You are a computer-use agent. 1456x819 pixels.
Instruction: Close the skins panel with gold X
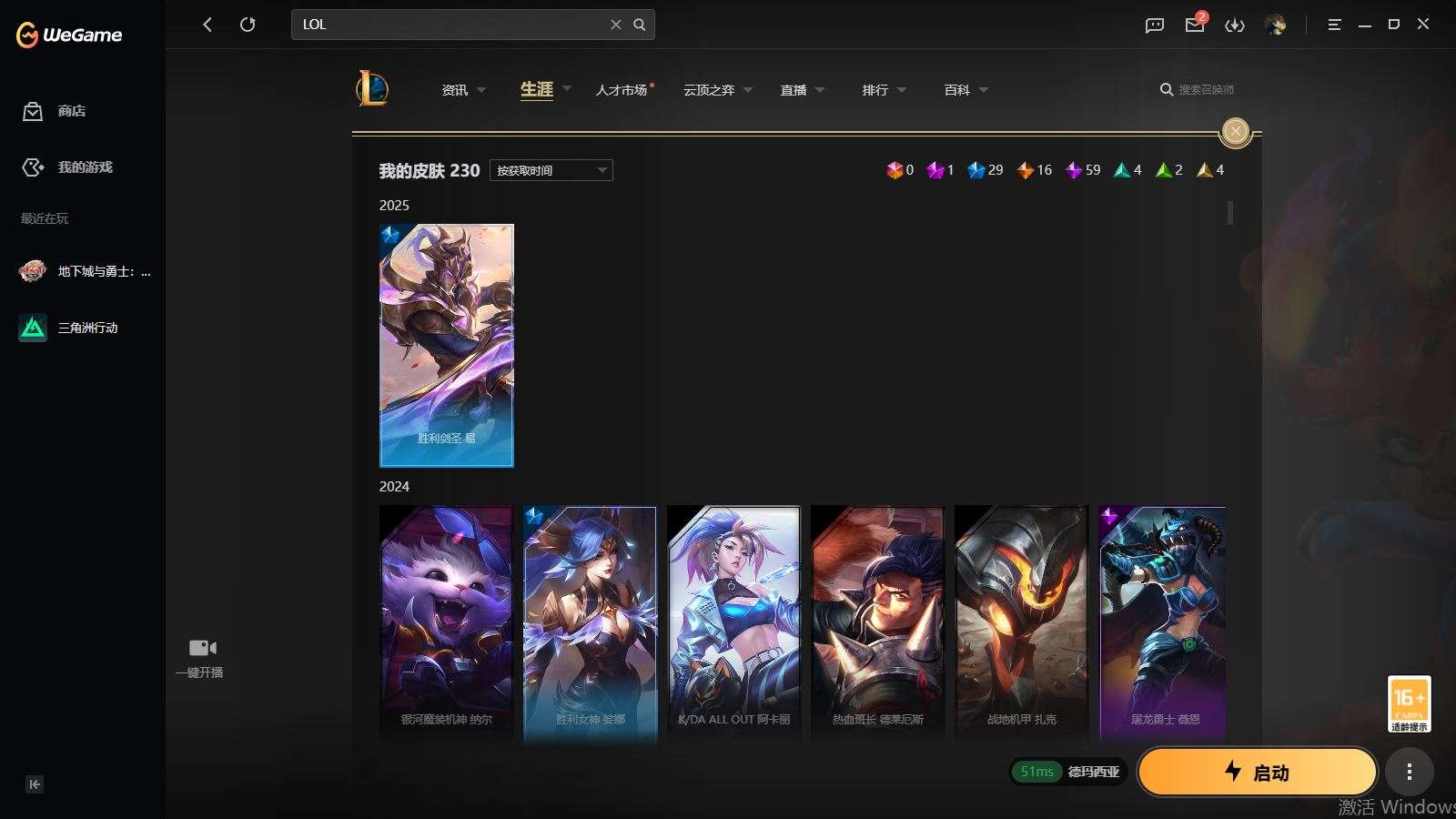1236,131
